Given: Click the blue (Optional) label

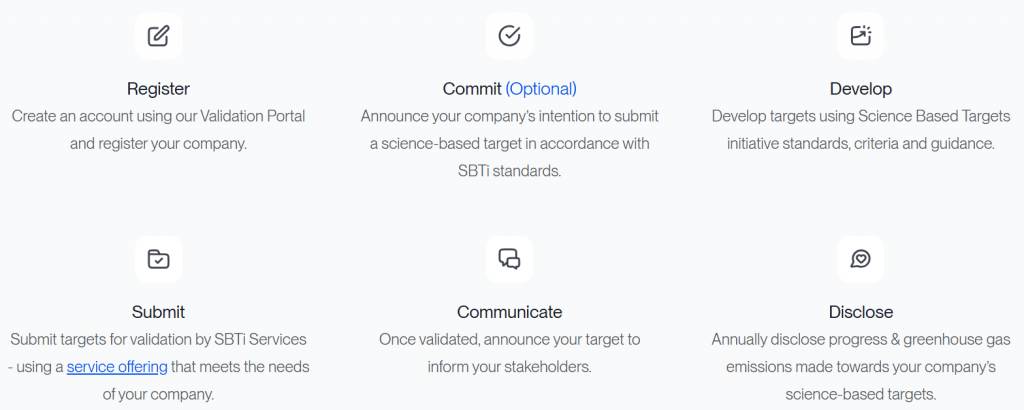Looking at the screenshot, I should (541, 89).
